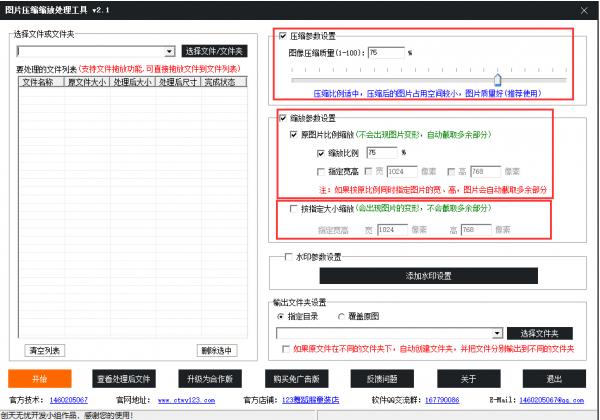The width and height of the screenshot is (600, 420).
Task: Click the 文件名称 column header
Action: click(x=41, y=82)
